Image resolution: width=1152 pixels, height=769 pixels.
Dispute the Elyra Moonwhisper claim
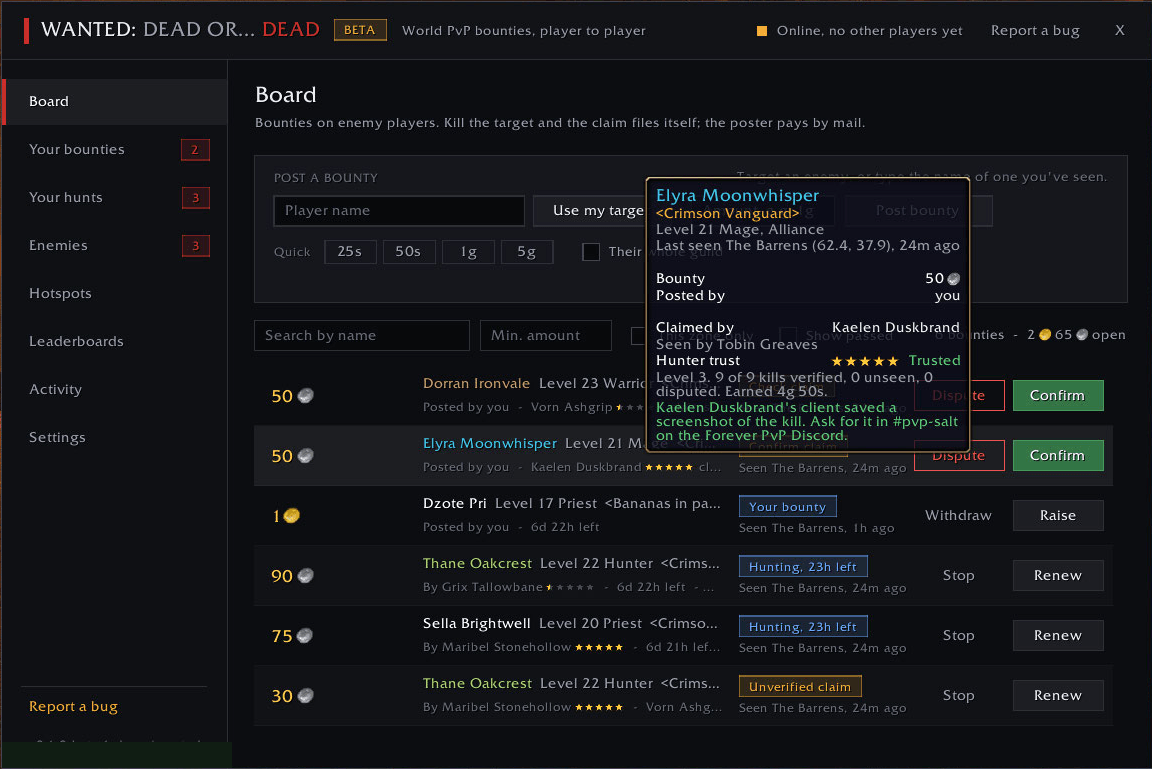click(959, 458)
